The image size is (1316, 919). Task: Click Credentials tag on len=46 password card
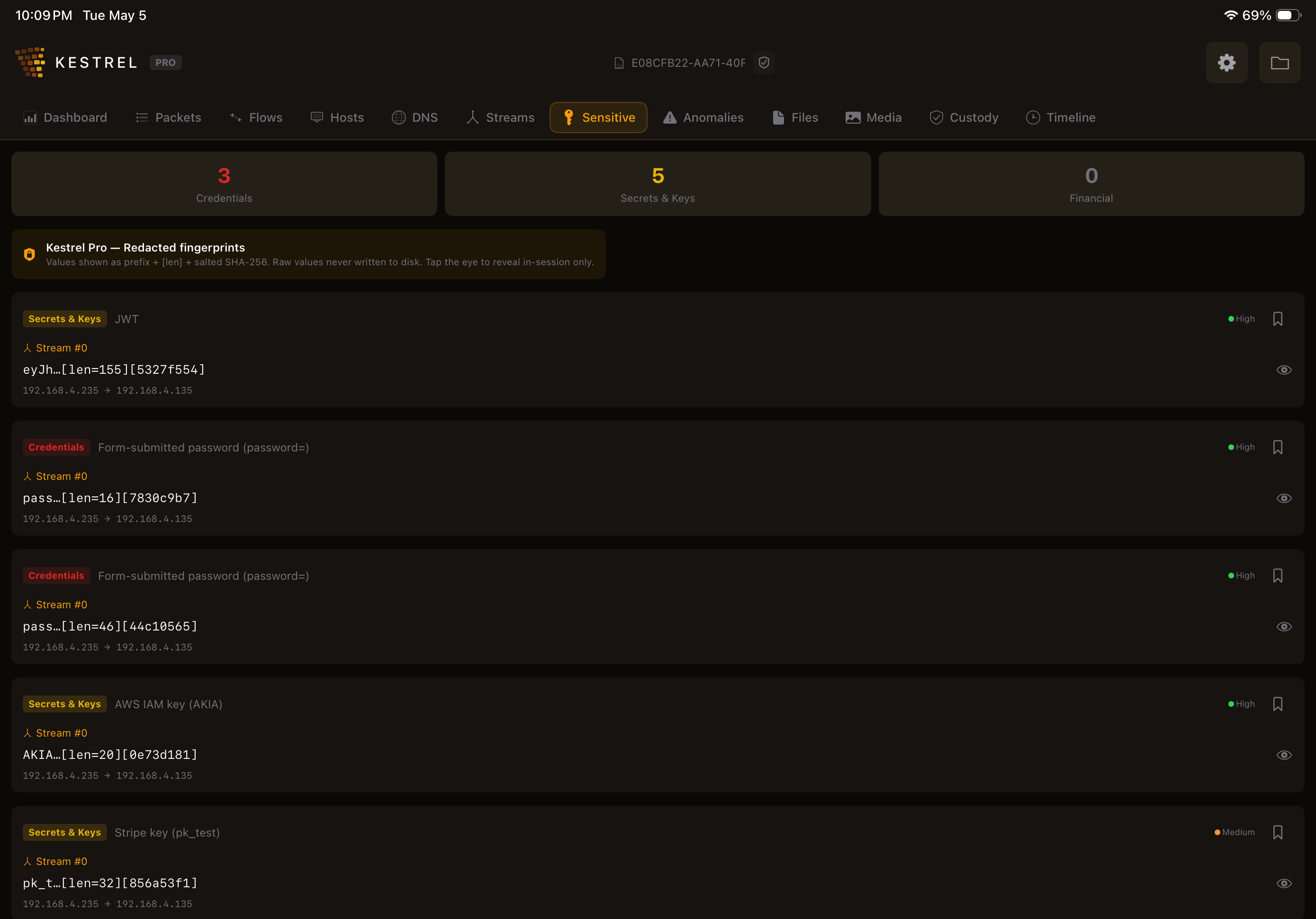pos(56,576)
